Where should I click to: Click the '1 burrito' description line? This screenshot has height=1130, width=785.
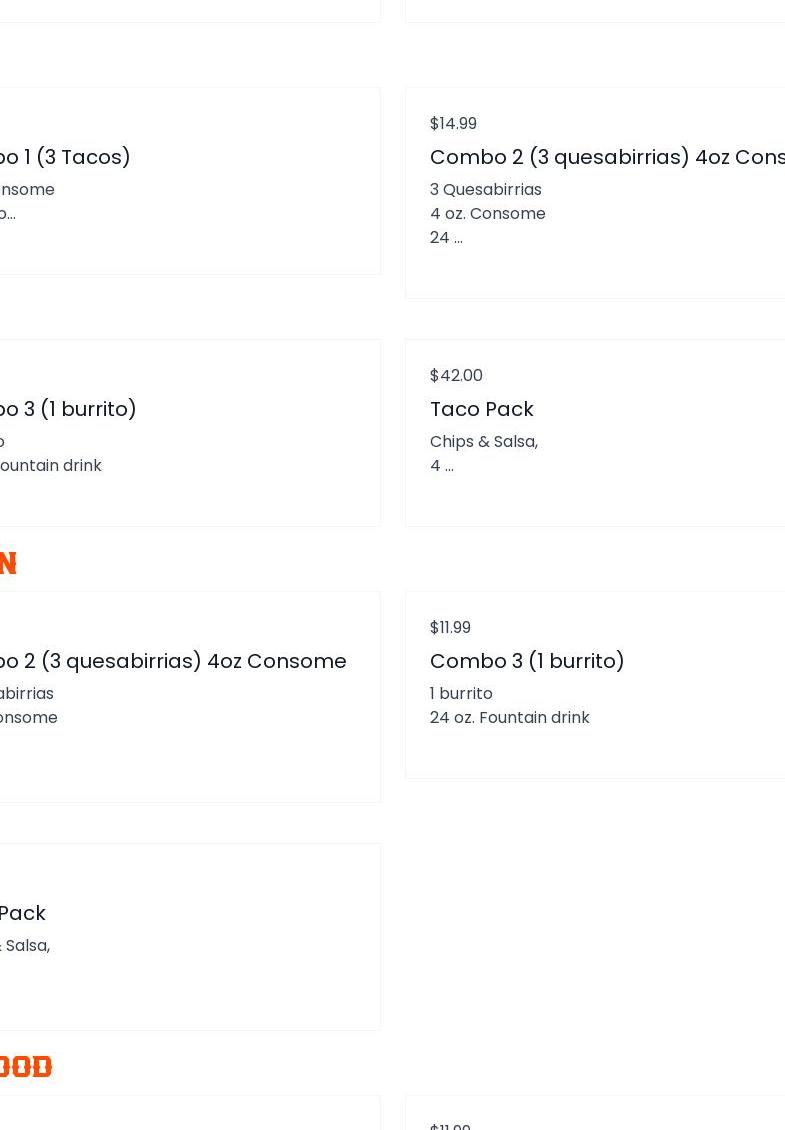point(461,693)
